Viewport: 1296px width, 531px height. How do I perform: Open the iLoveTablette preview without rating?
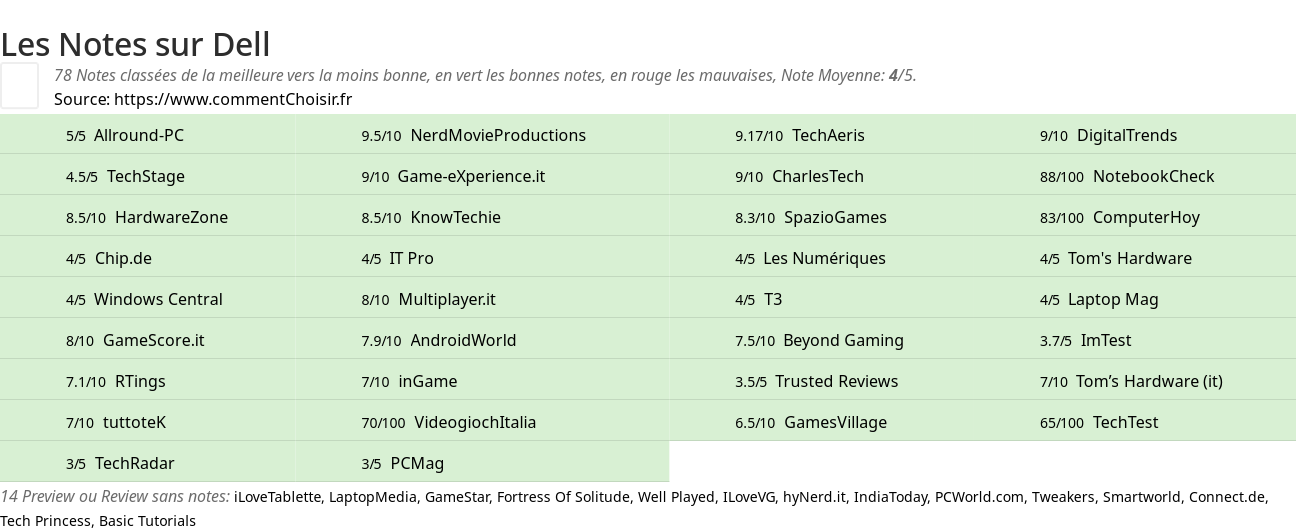[x=278, y=497]
